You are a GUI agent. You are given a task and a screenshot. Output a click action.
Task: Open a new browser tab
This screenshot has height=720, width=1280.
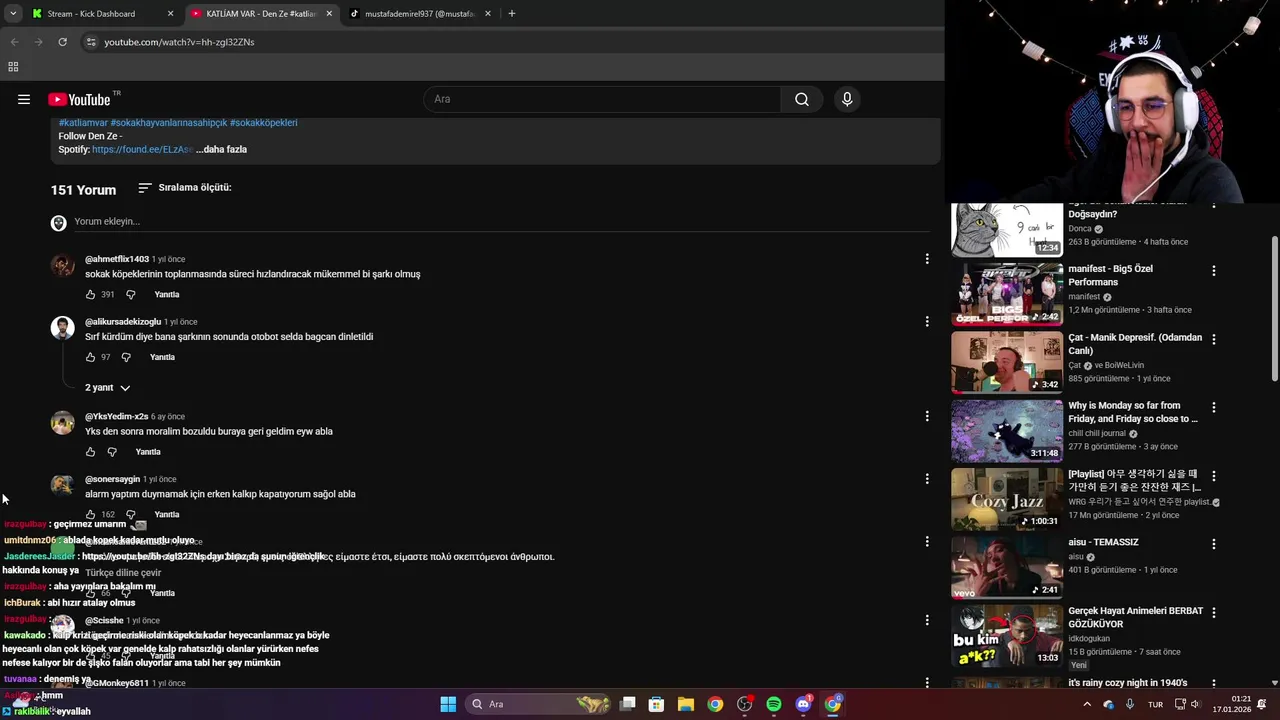pyautogui.click(x=512, y=14)
